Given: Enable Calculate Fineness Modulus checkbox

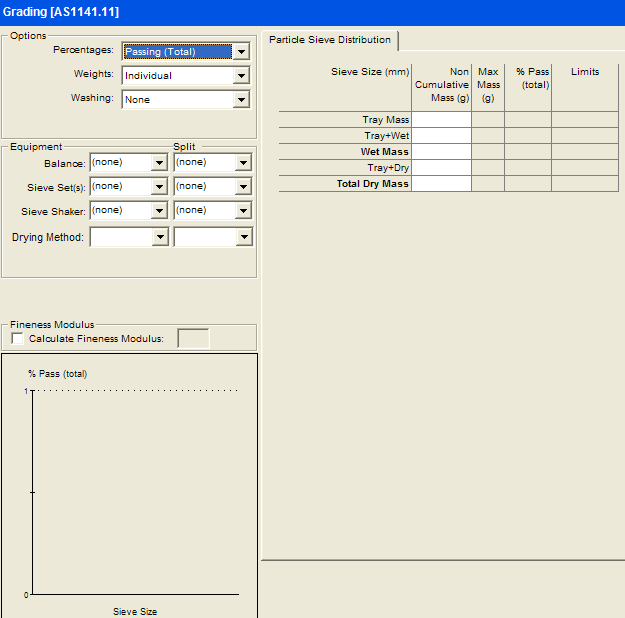Looking at the screenshot, I should pyautogui.click(x=17, y=339).
